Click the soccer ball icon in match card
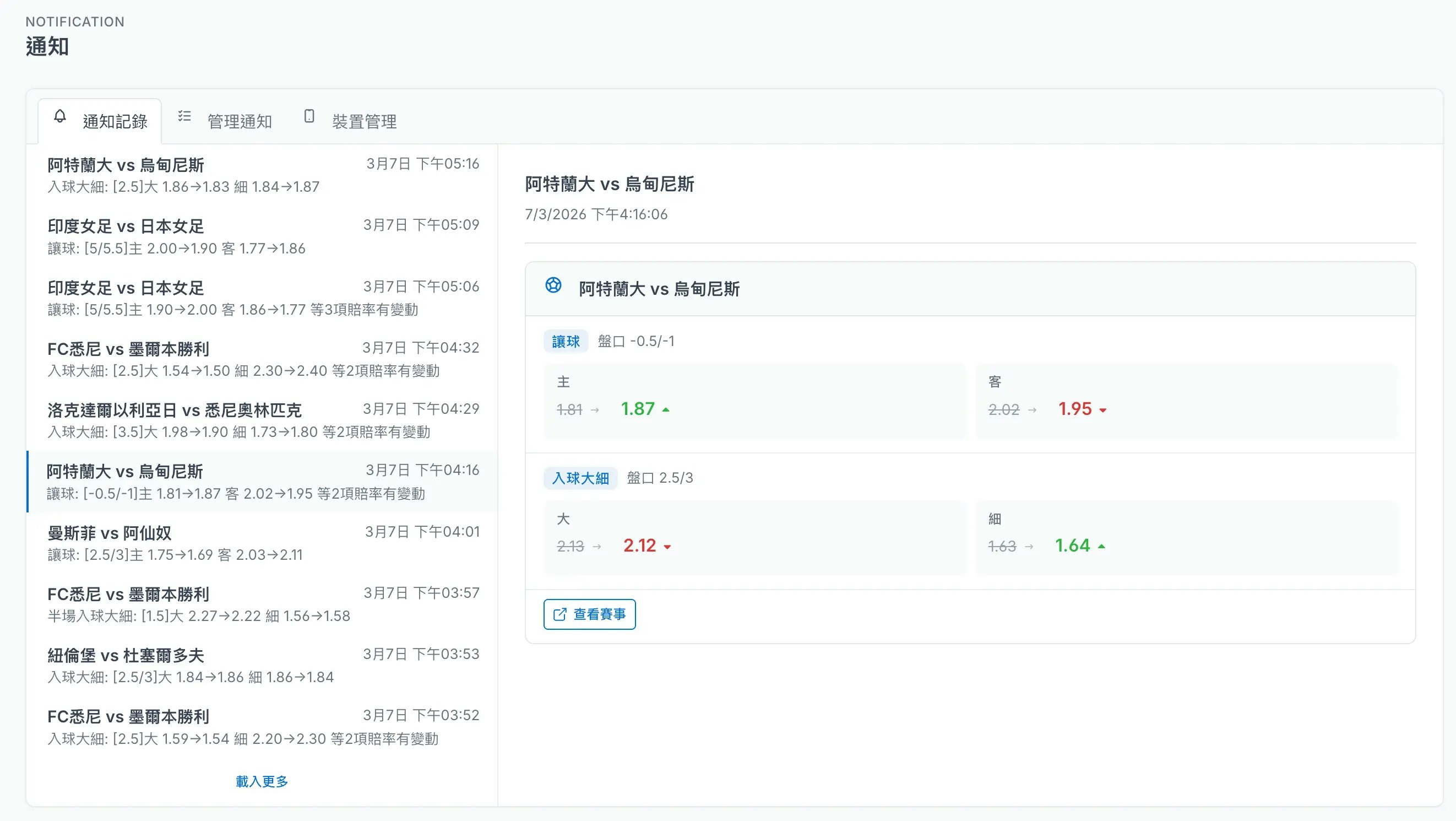 click(553, 285)
